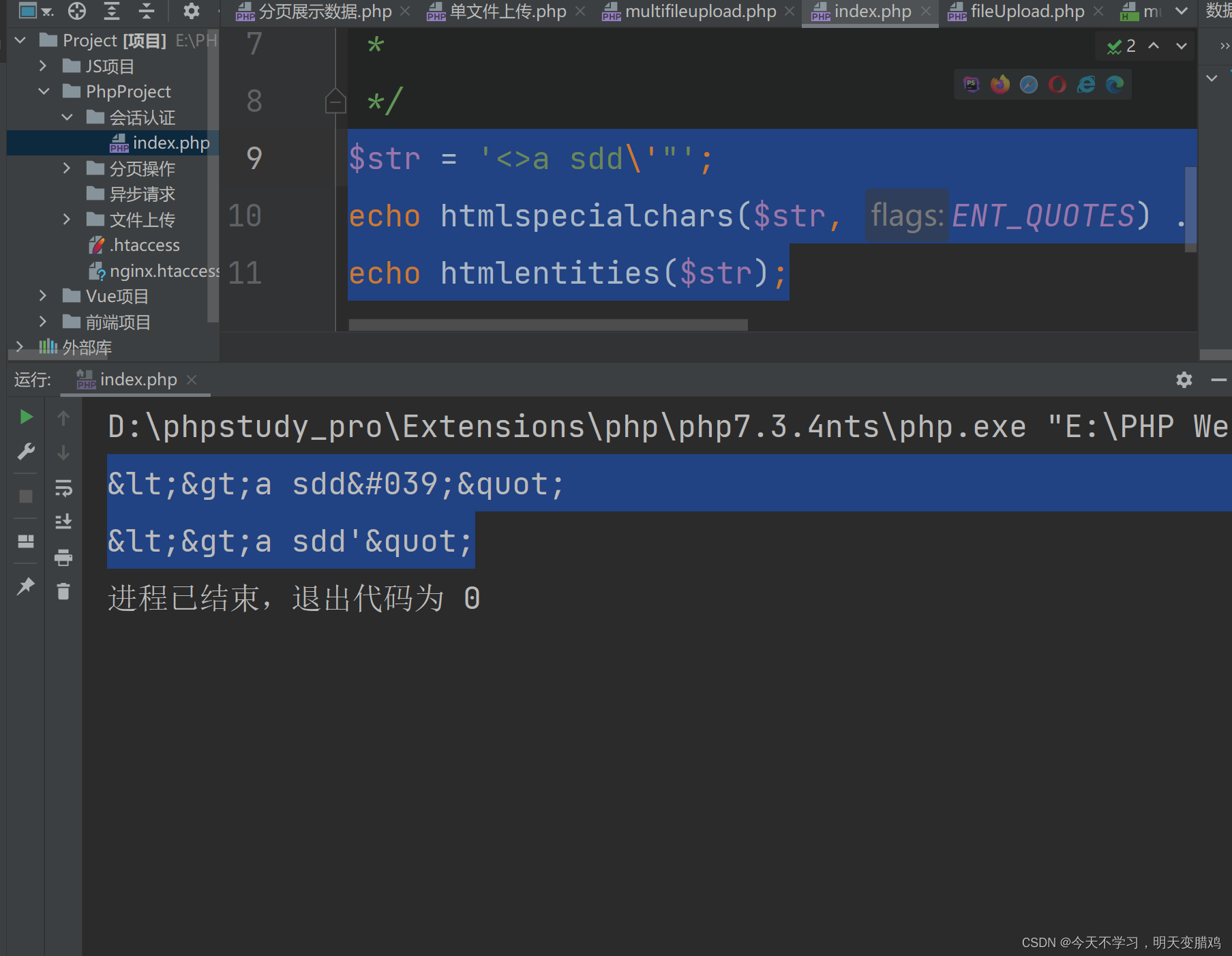Image resolution: width=1232 pixels, height=956 pixels.
Task: Close the multifileupload.php tab
Action: pyautogui.click(x=790, y=12)
